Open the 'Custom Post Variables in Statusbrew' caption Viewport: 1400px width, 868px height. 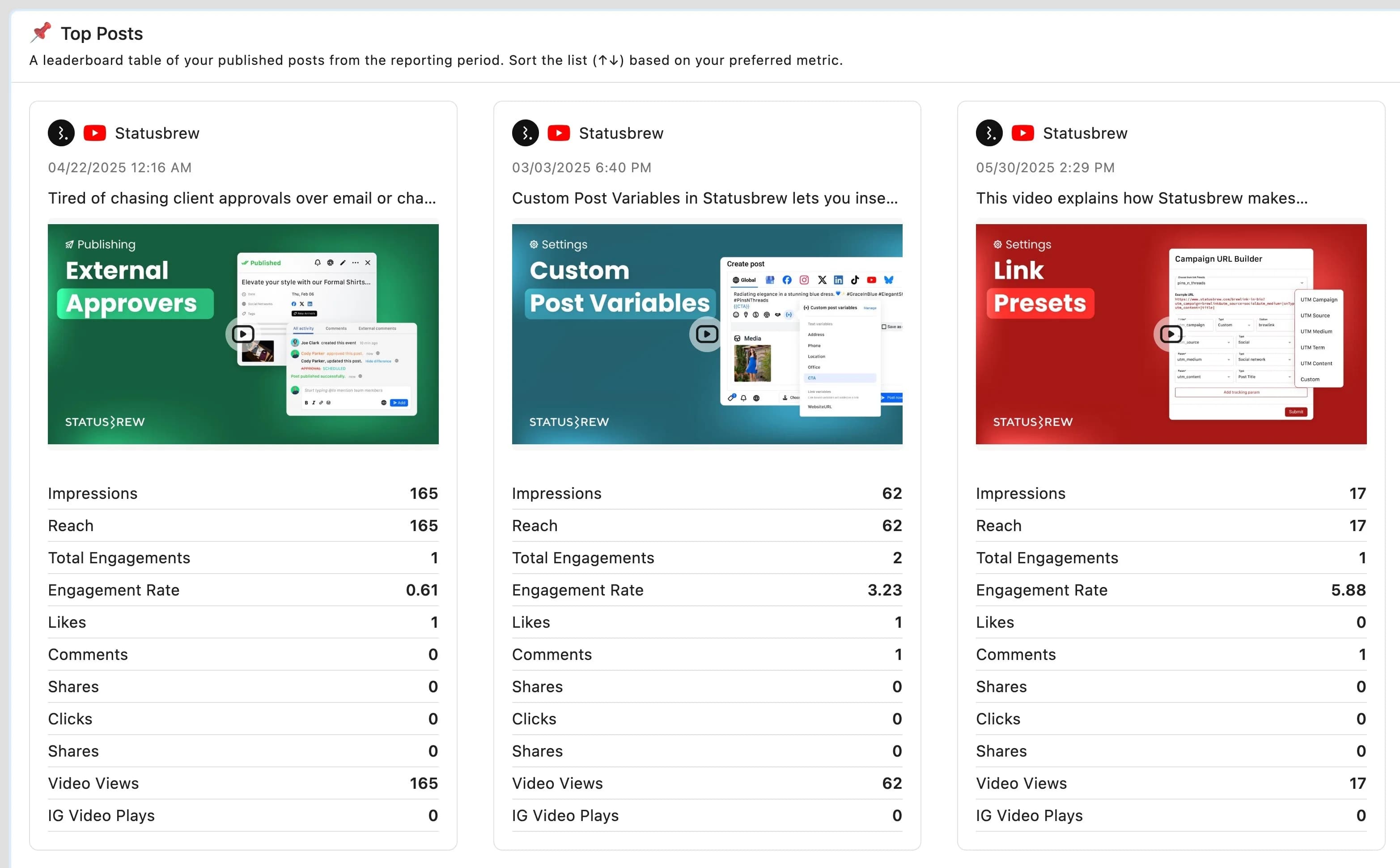[x=704, y=198]
